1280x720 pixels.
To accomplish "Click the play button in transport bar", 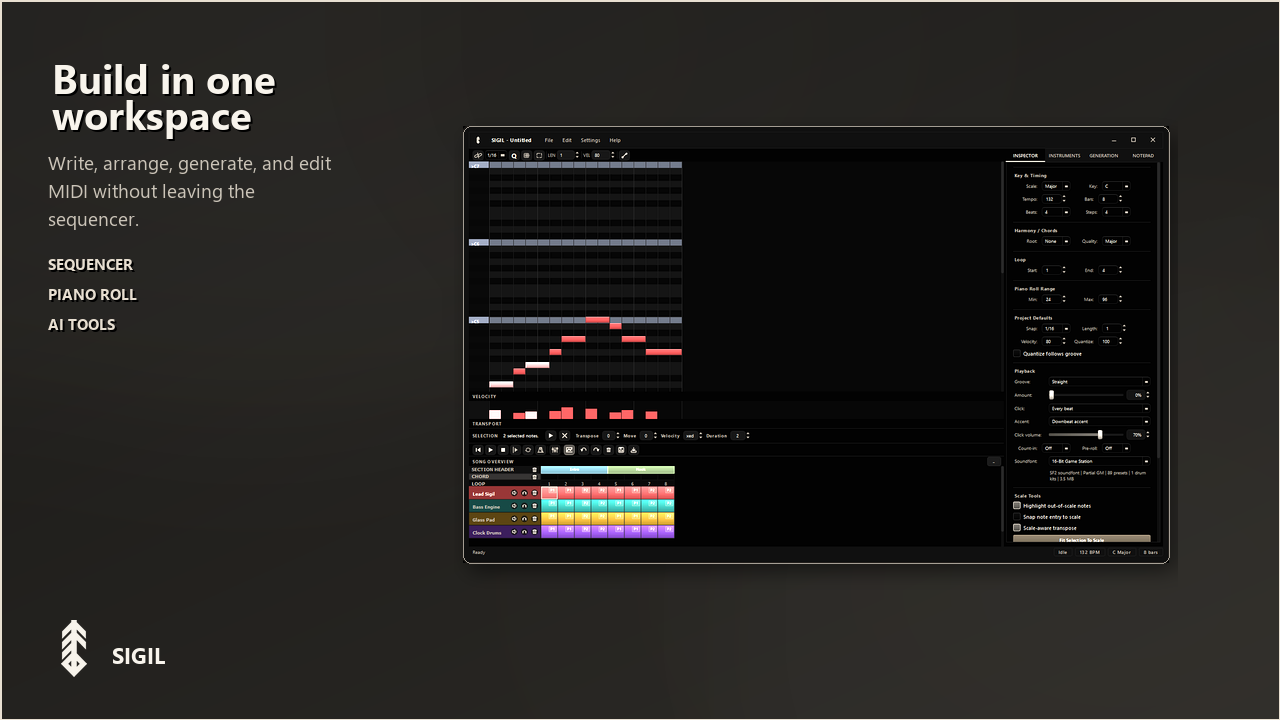I will [490, 450].
